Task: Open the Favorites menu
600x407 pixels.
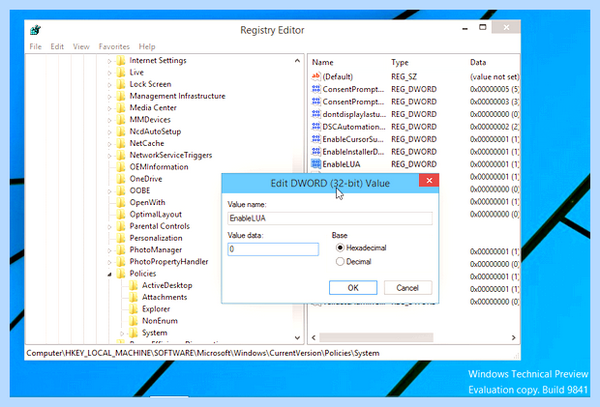Action: 114,47
